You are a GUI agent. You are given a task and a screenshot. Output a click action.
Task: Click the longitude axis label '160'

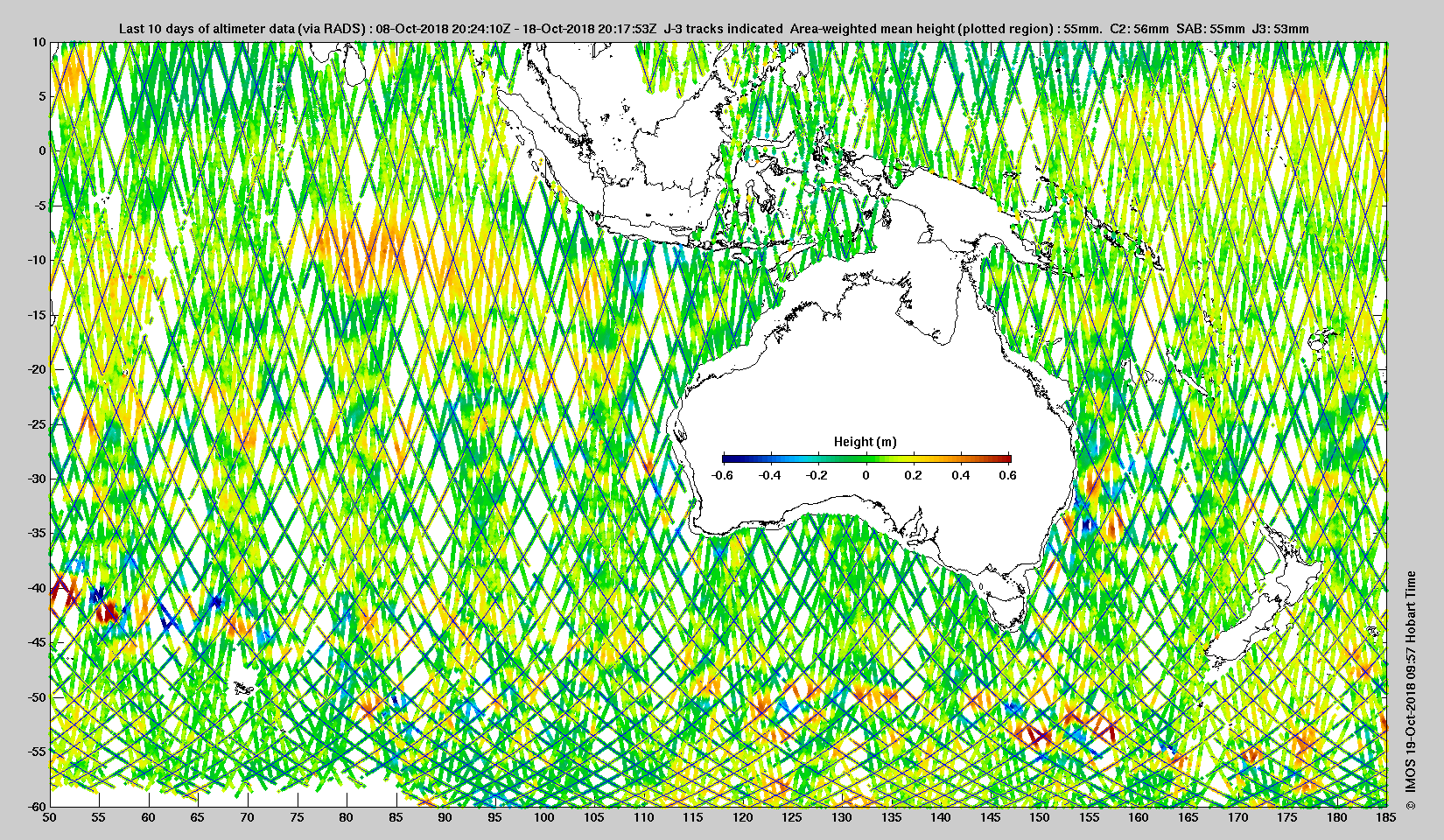point(1139,818)
